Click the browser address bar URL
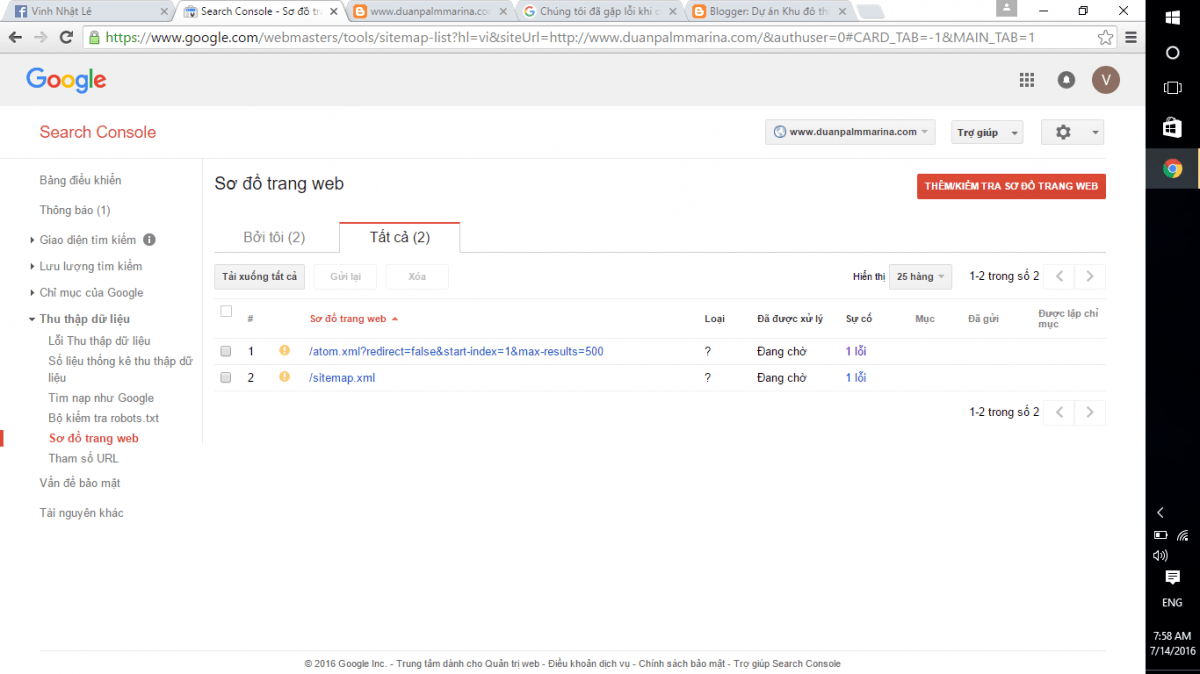Image resolution: width=1200 pixels, height=674 pixels. coord(570,37)
